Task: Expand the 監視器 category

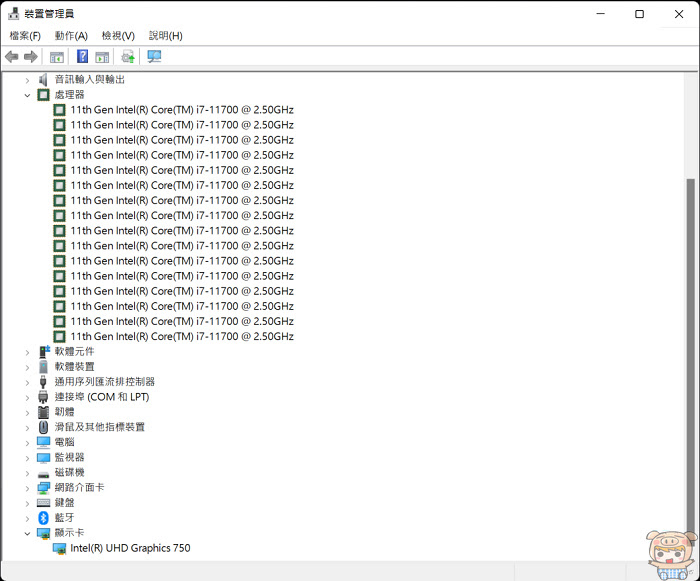Action: point(27,458)
